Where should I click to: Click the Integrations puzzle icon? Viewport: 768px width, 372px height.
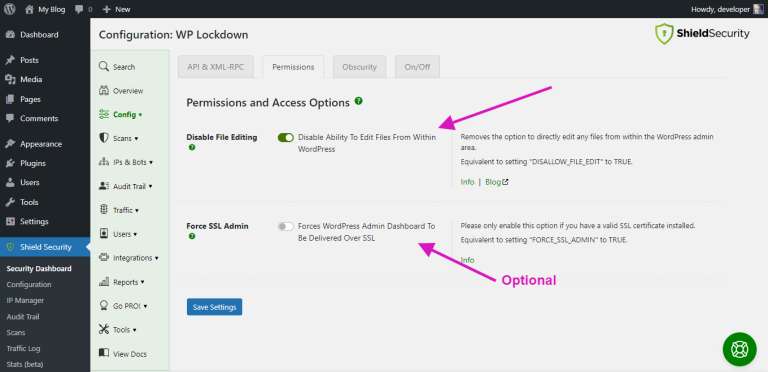103,257
